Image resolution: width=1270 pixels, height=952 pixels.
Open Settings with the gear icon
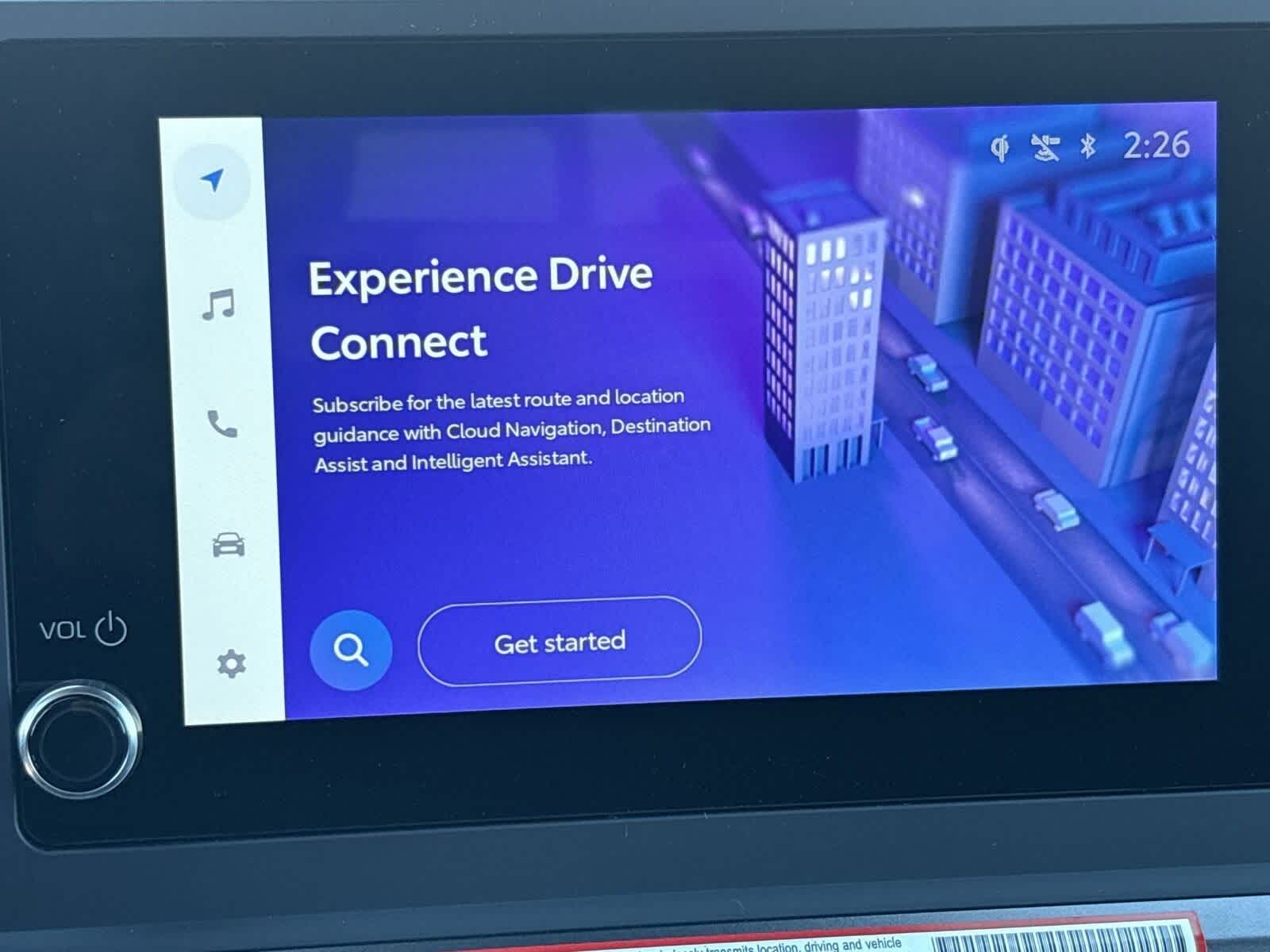[231, 663]
